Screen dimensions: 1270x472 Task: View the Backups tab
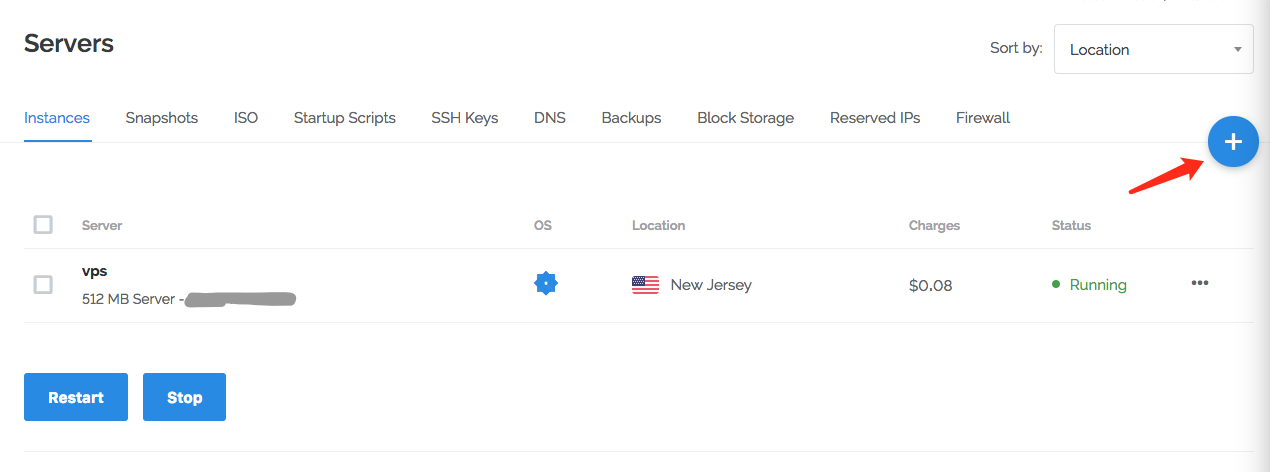(631, 118)
